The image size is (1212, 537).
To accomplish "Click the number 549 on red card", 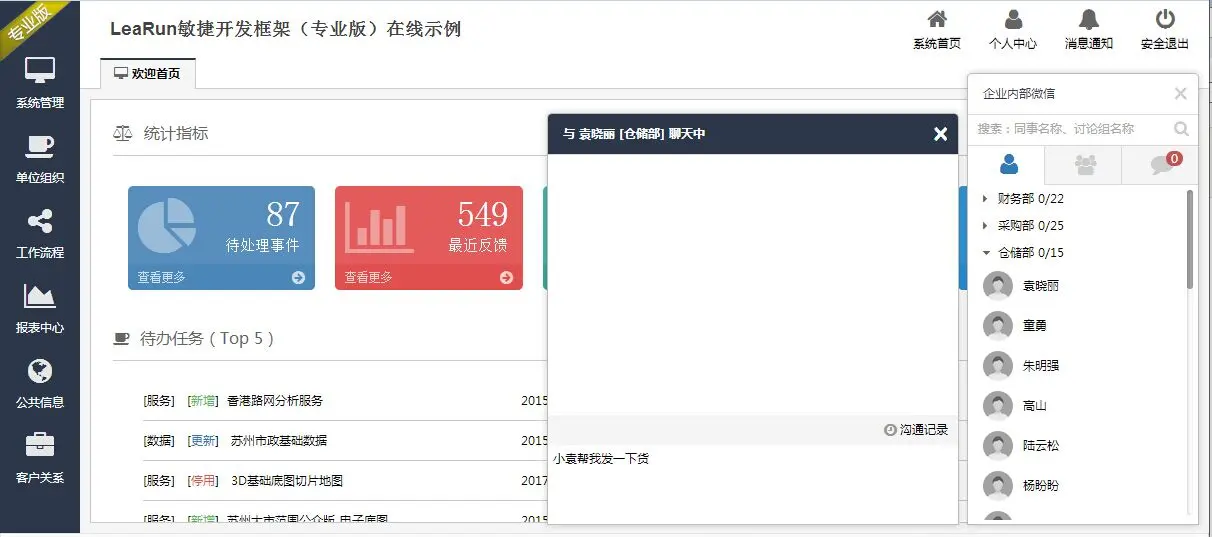I will (x=483, y=214).
